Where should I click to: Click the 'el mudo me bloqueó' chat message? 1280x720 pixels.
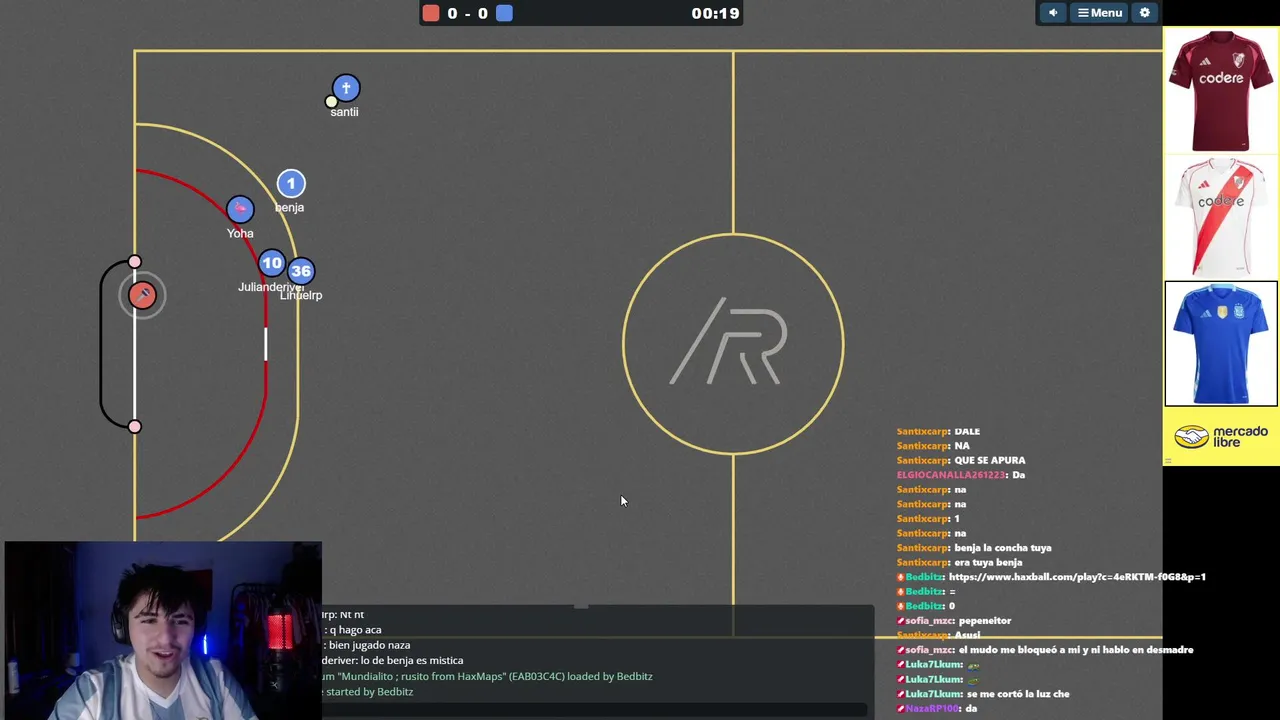(x=1076, y=650)
